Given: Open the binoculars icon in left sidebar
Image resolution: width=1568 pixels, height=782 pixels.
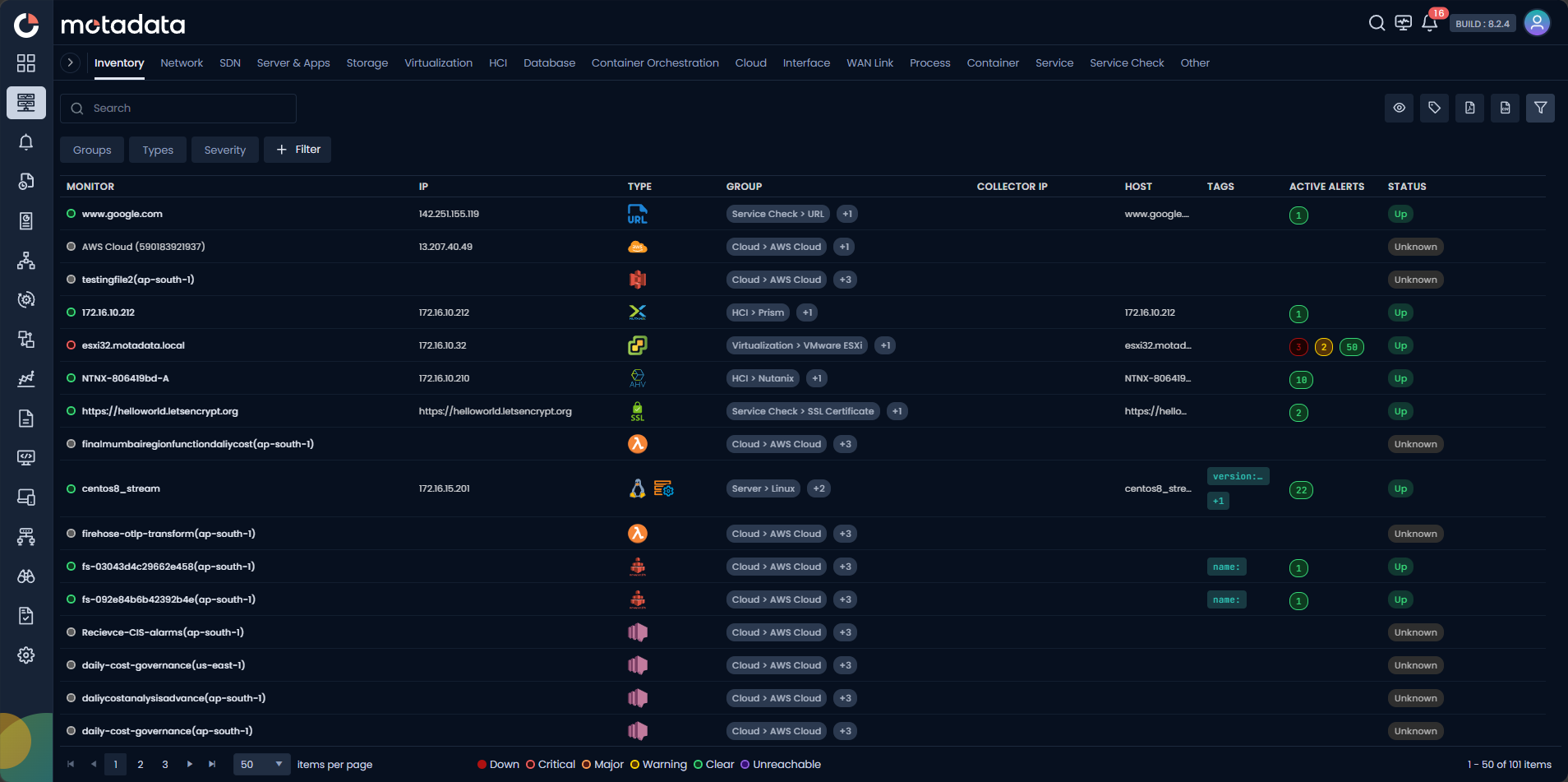Looking at the screenshot, I should [26, 576].
